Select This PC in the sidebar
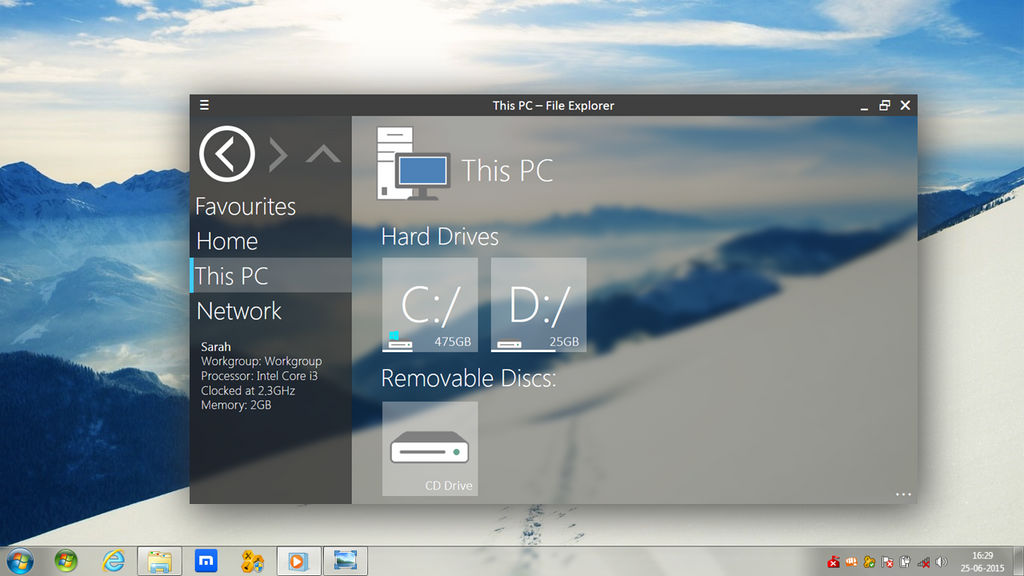This screenshot has width=1024, height=576. pos(271,276)
